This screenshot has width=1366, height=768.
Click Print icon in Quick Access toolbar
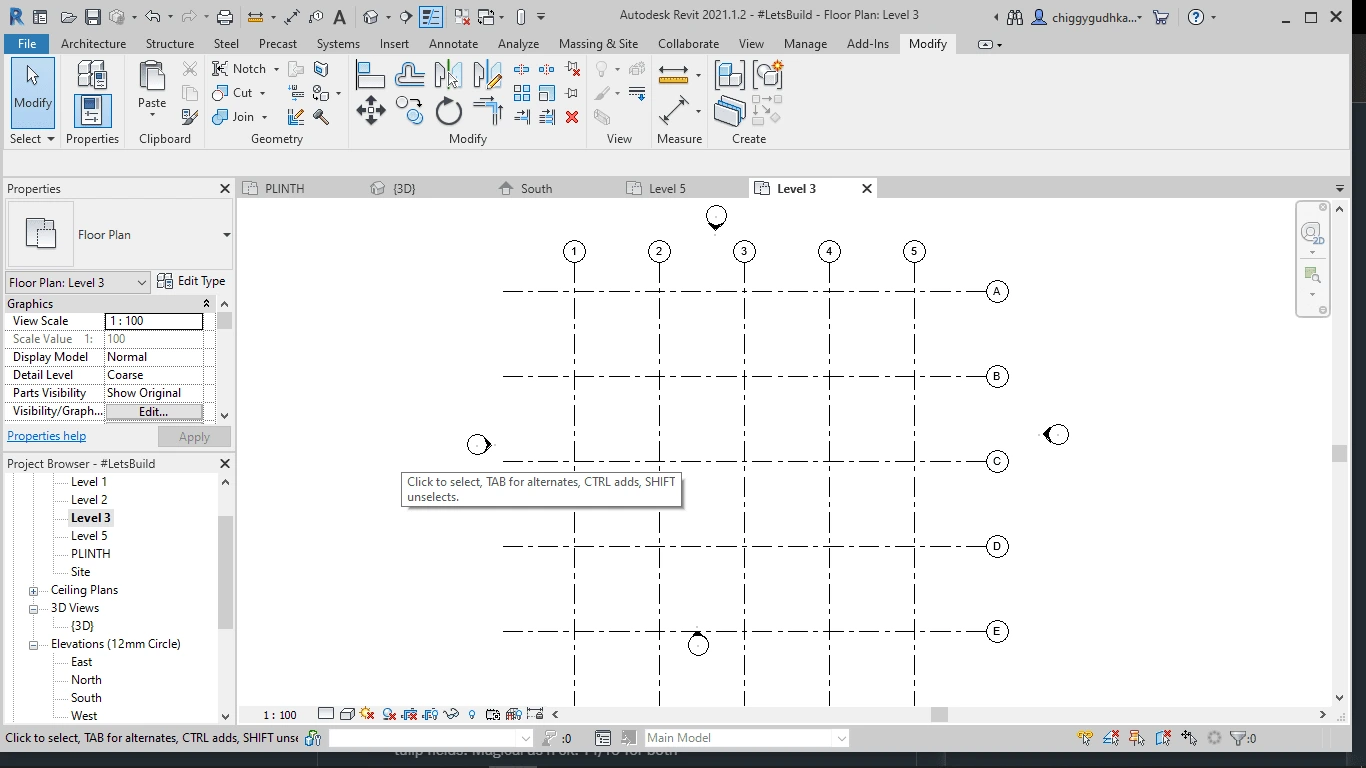click(x=225, y=17)
